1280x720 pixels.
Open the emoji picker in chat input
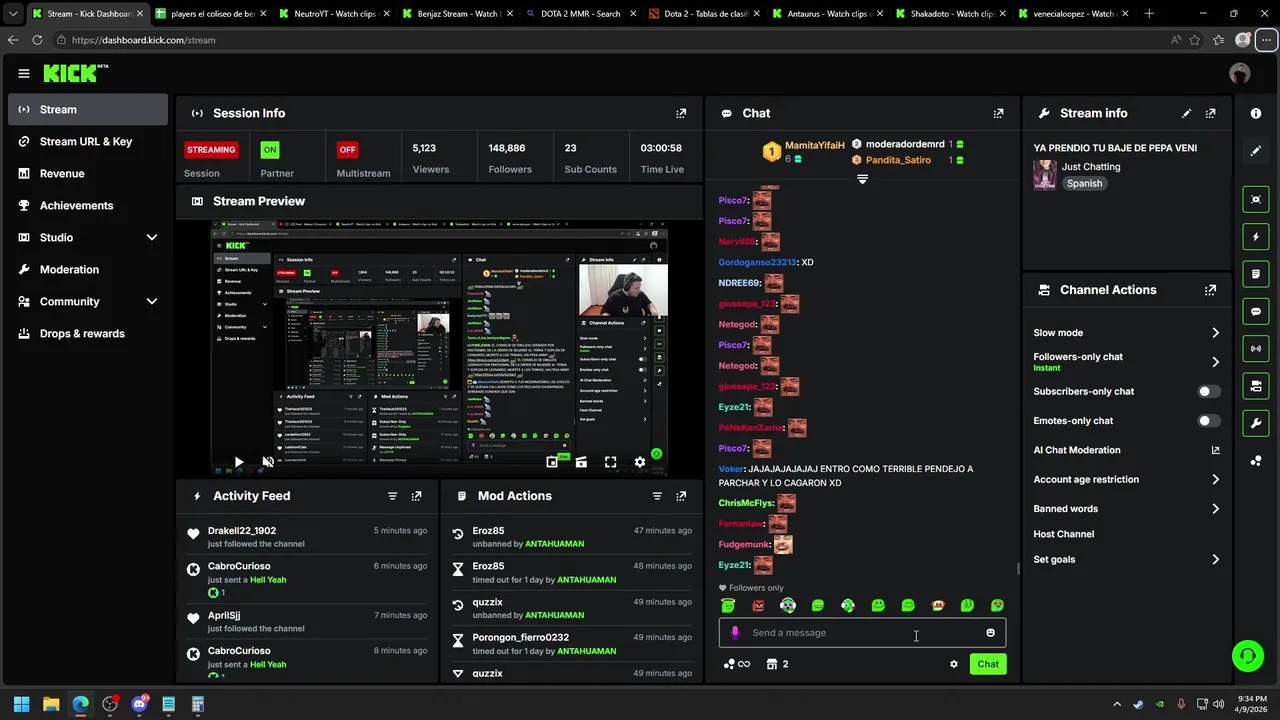click(x=990, y=632)
